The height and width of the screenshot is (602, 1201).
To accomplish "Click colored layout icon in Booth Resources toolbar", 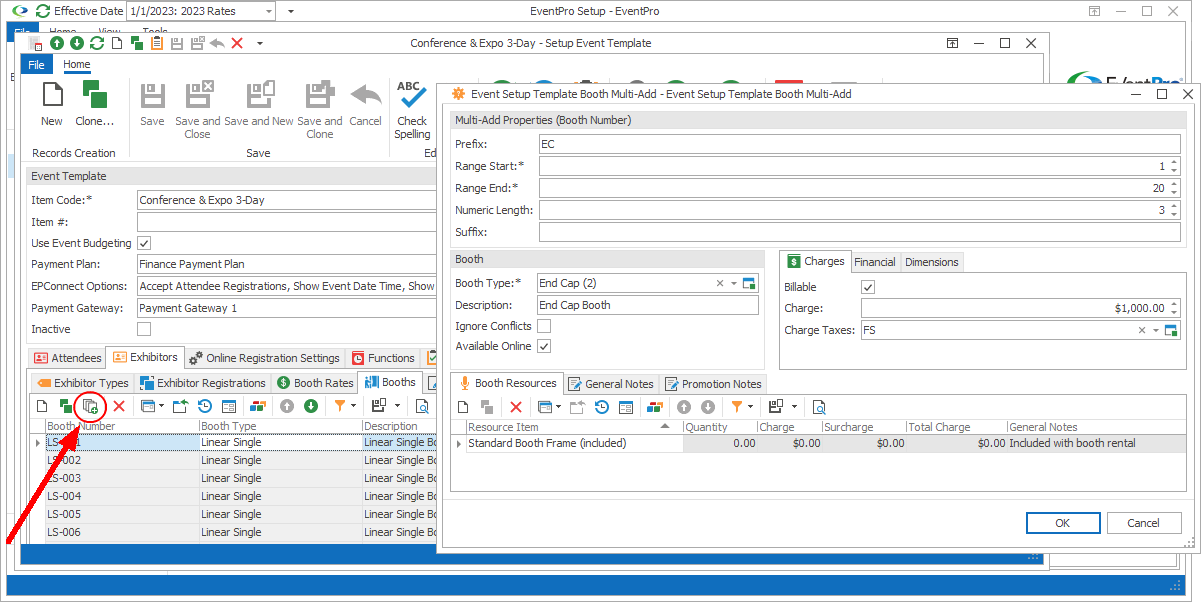I will (x=655, y=407).
